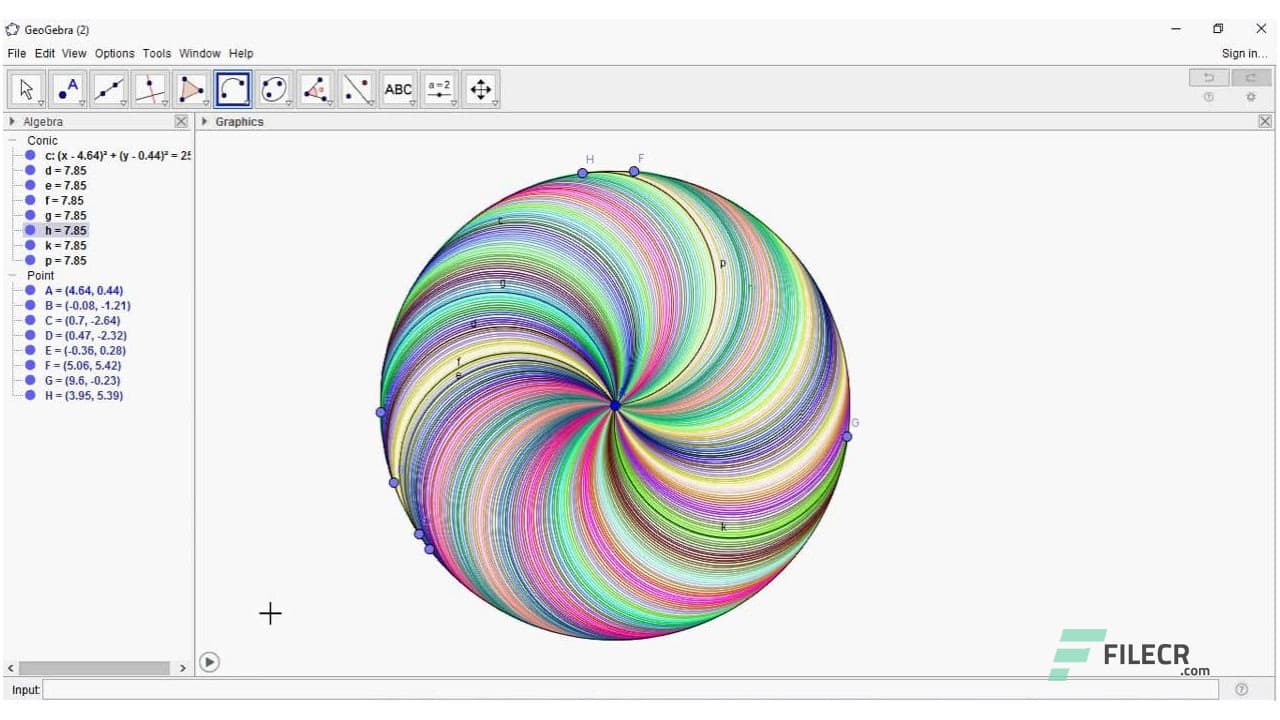Open the Tools menu

point(156,53)
